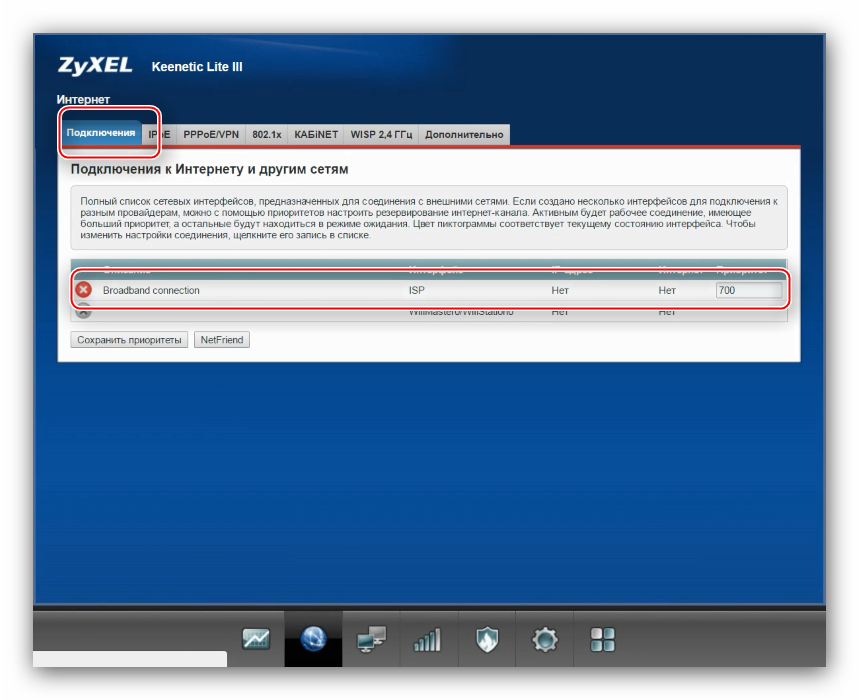Open the system settings gear icon
859x700 pixels.
coord(545,639)
